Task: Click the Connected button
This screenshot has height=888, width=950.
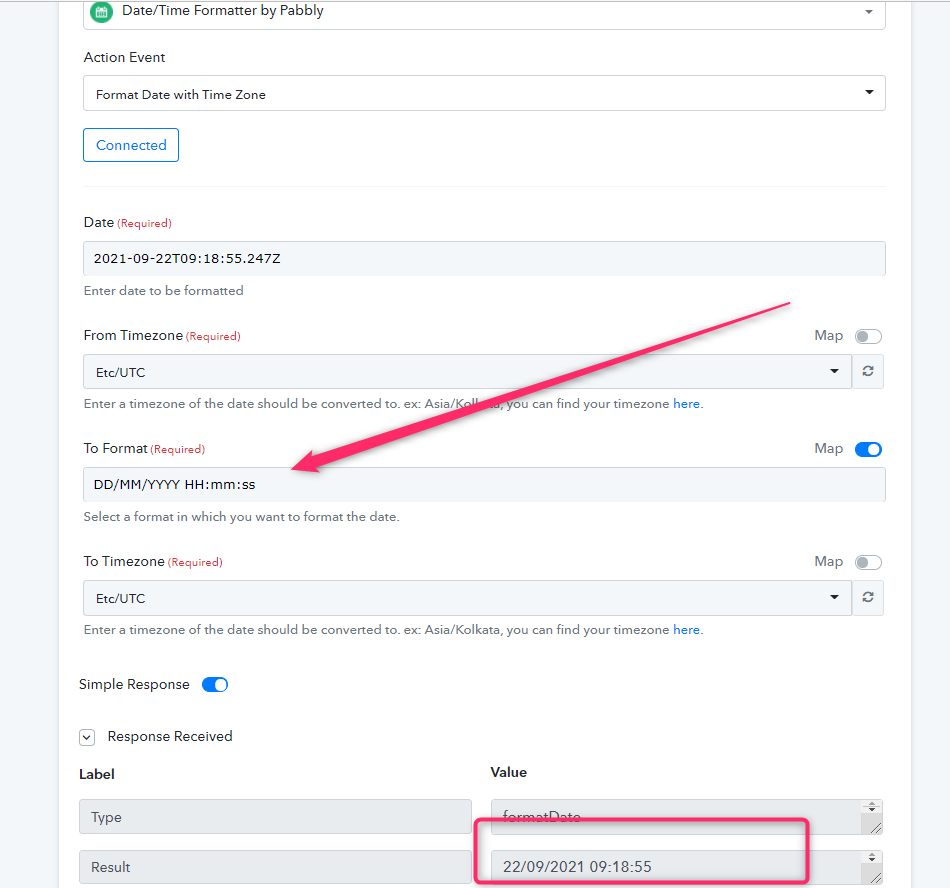Action: [x=131, y=145]
